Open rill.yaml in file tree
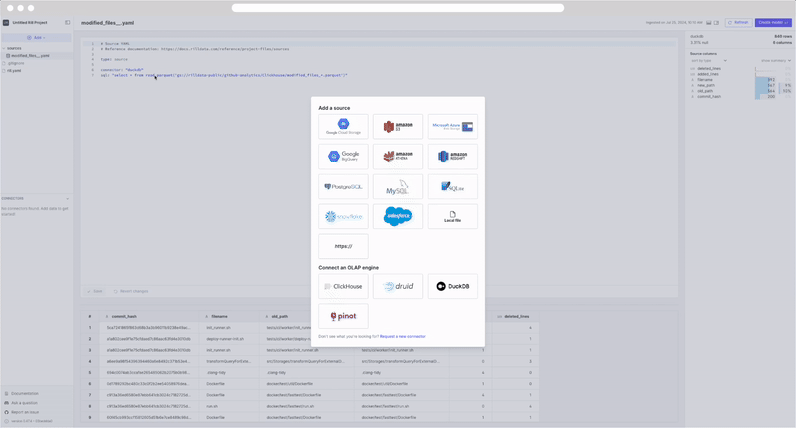The height and width of the screenshot is (428, 796). (x=14, y=71)
